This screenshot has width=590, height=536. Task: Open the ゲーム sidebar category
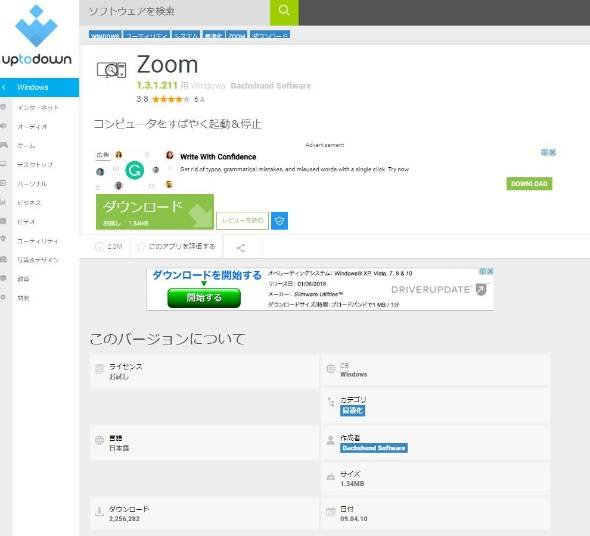pos(26,146)
